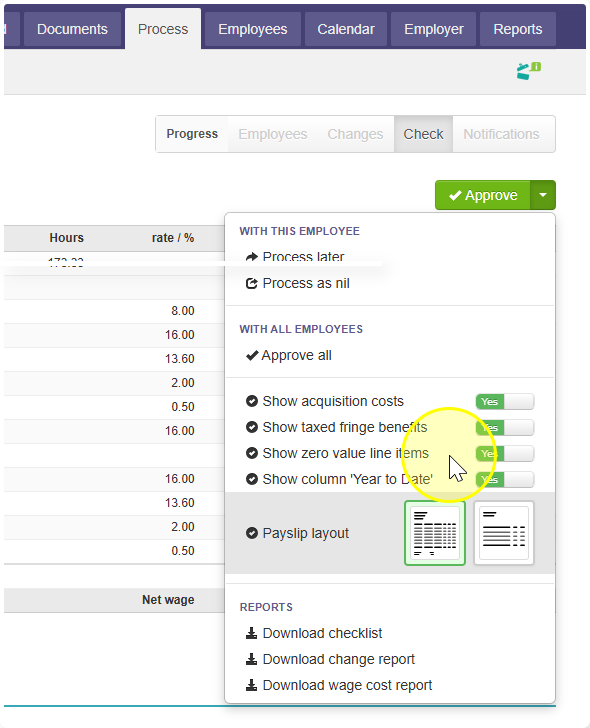Click the Net wage label
This screenshot has width=590, height=728.
[x=168, y=600]
